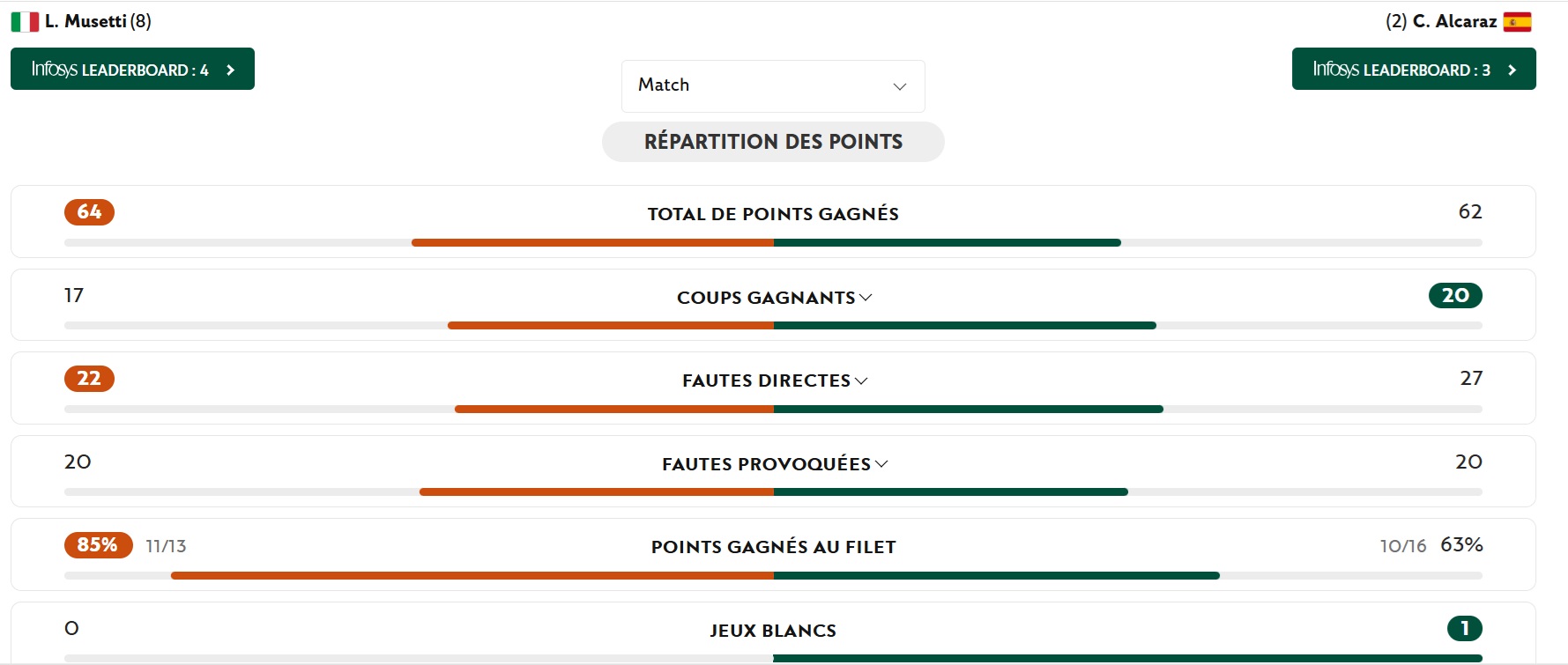Click the Jeux blancs row label

coord(773,631)
